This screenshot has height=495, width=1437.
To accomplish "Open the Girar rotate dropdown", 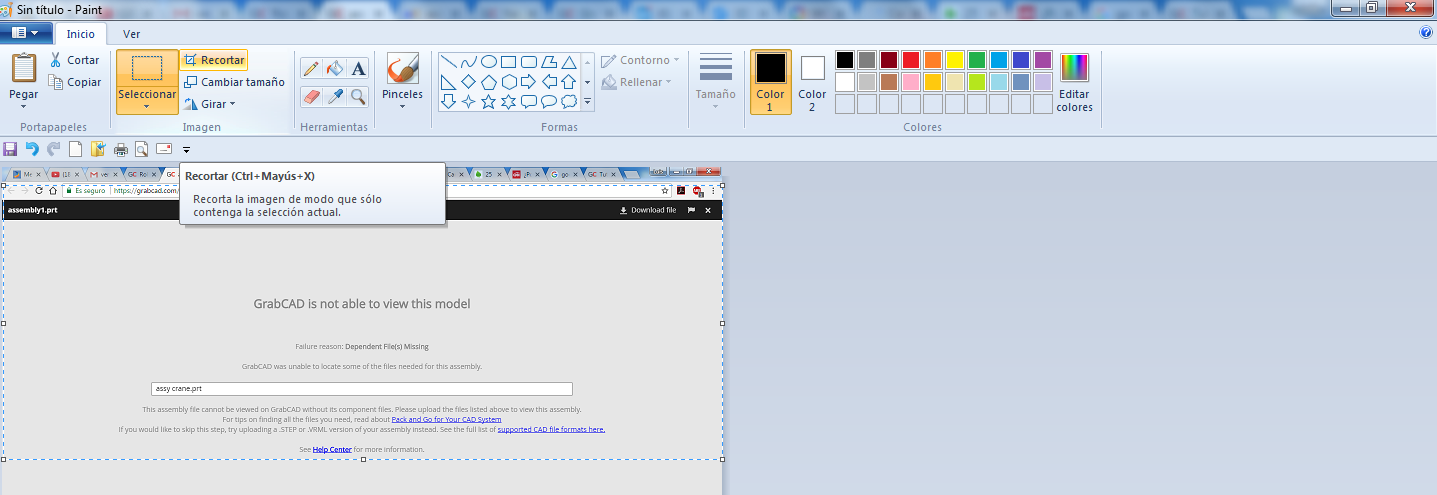I will (x=211, y=104).
